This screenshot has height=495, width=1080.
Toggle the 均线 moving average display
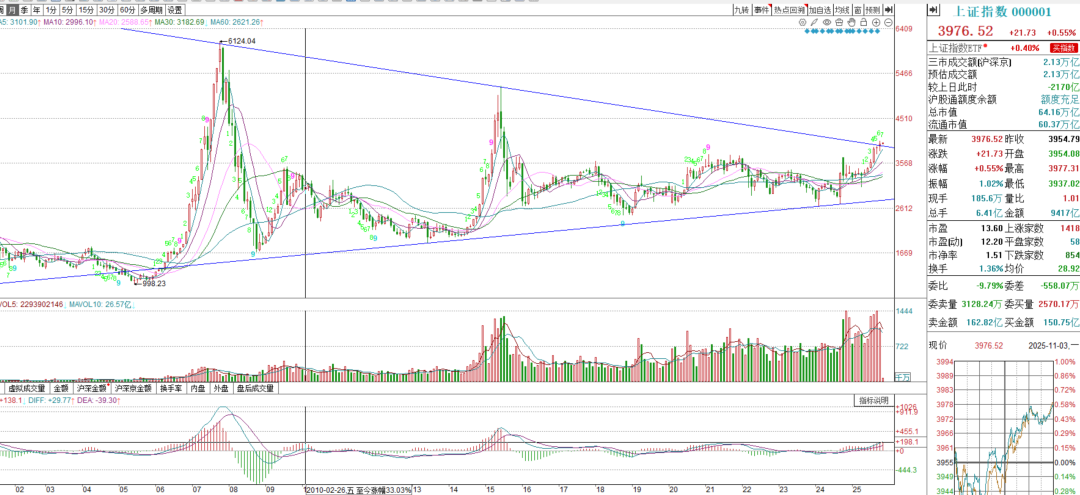point(850,10)
